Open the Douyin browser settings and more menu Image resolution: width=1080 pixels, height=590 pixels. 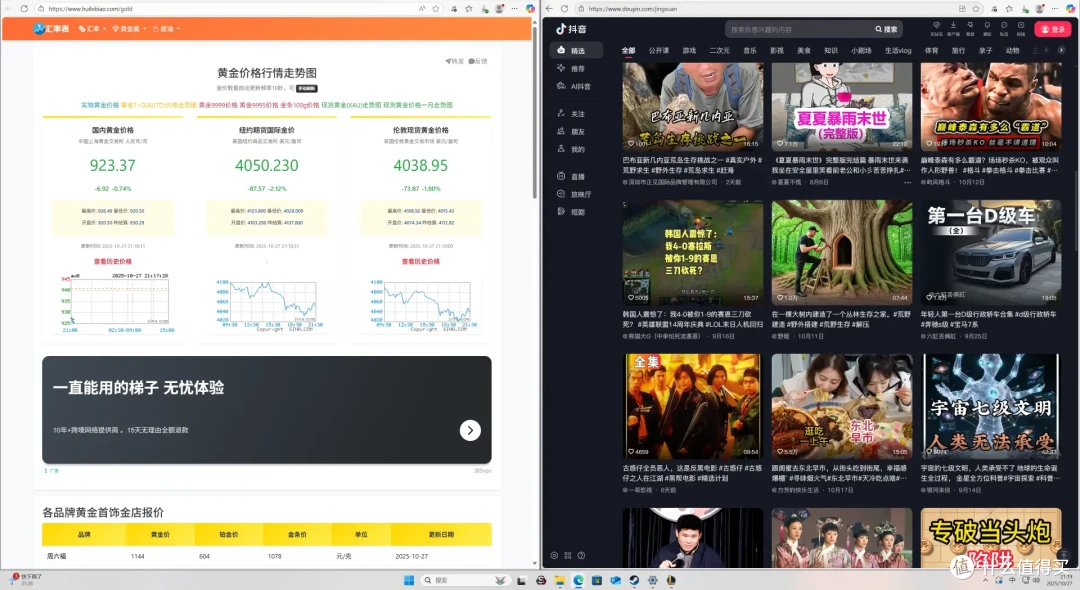(x=1055, y=9)
